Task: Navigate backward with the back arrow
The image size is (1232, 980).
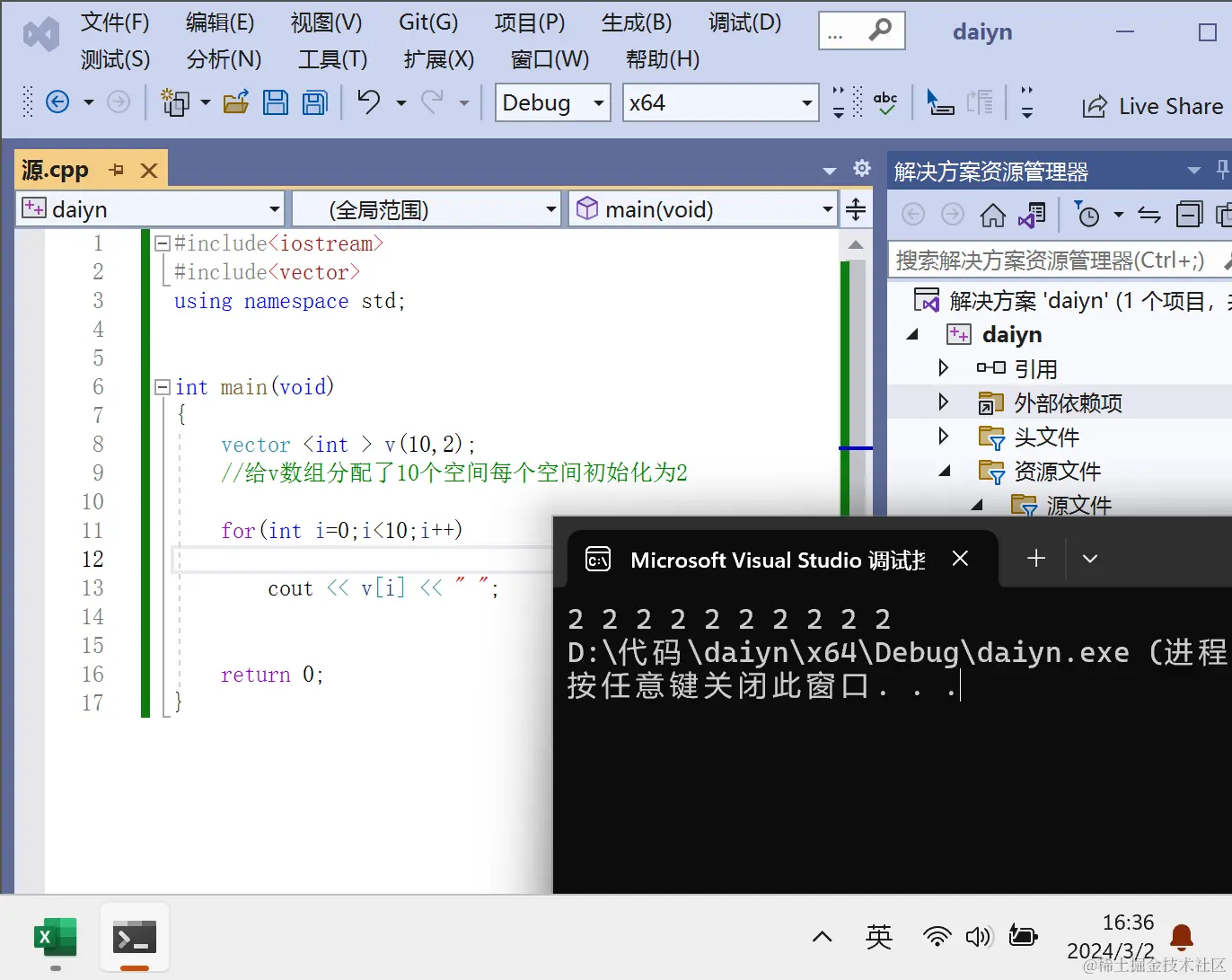Action: tap(57, 102)
